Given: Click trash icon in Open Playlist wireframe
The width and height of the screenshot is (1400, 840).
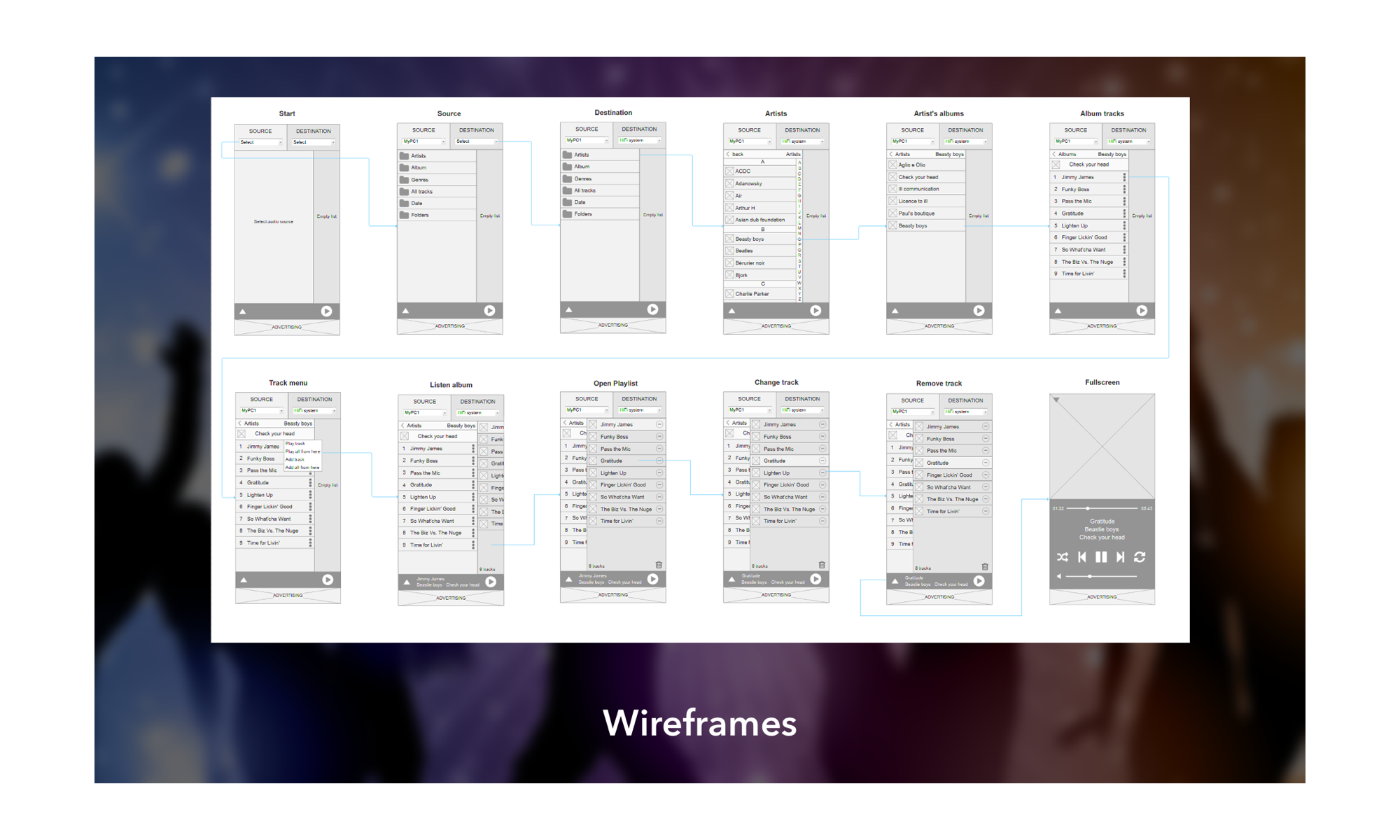Looking at the screenshot, I should point(659,565).
